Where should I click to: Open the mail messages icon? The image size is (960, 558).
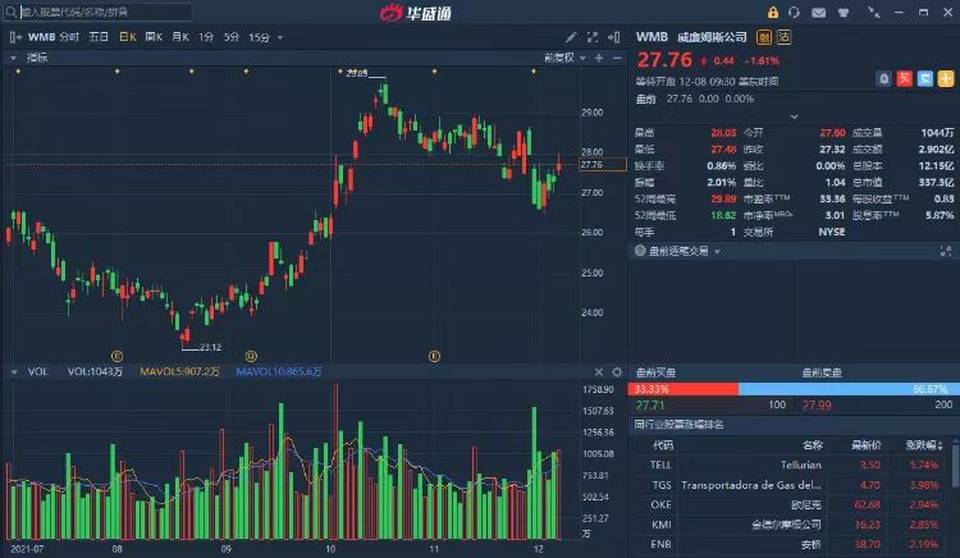pyautogui.click(x=819, y=12)
